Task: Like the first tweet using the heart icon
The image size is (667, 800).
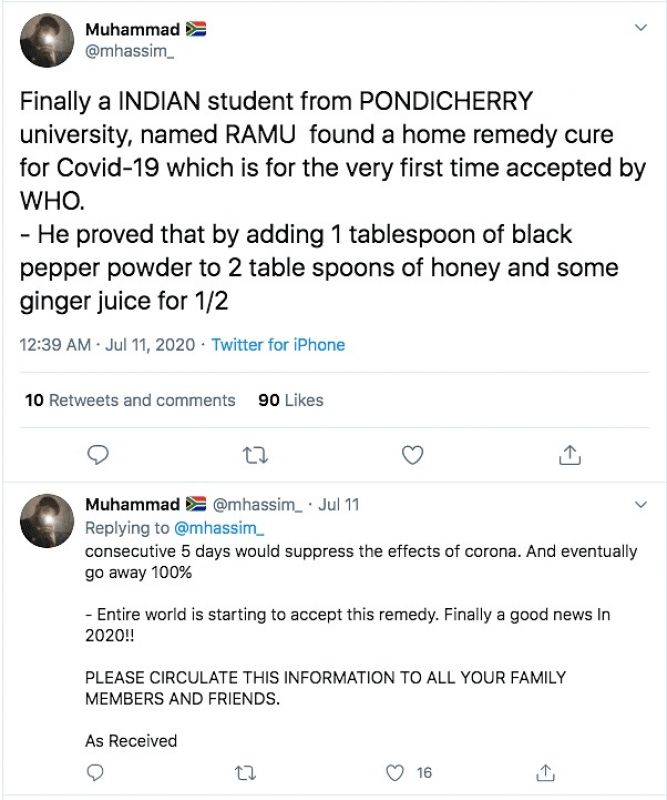Action: tap(412, 455)
